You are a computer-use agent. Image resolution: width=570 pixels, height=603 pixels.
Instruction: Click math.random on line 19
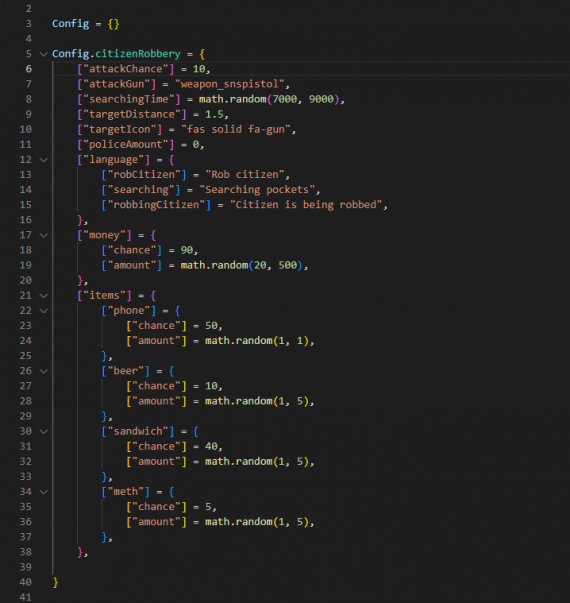pos(214,265)
